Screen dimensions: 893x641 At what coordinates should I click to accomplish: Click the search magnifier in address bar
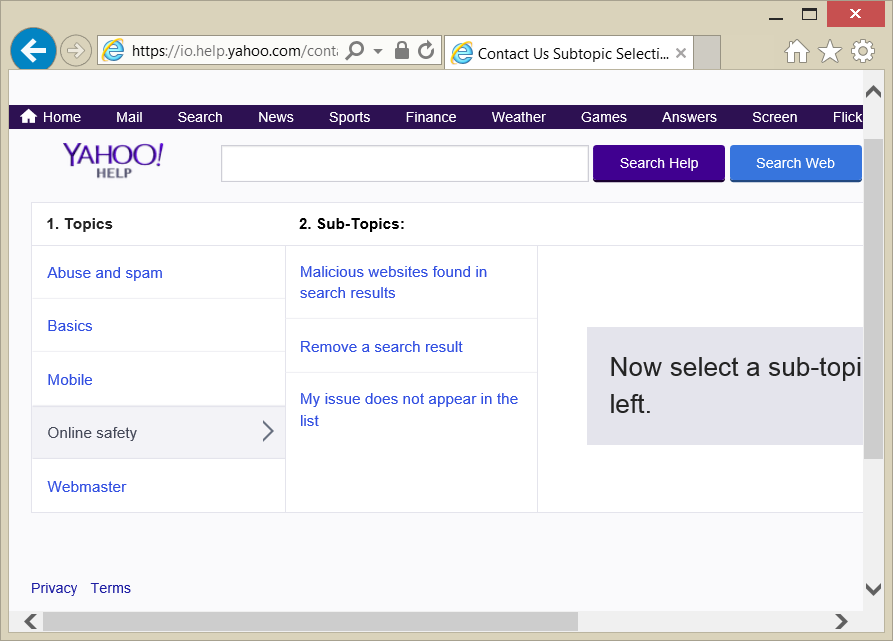tap(355, 50)
